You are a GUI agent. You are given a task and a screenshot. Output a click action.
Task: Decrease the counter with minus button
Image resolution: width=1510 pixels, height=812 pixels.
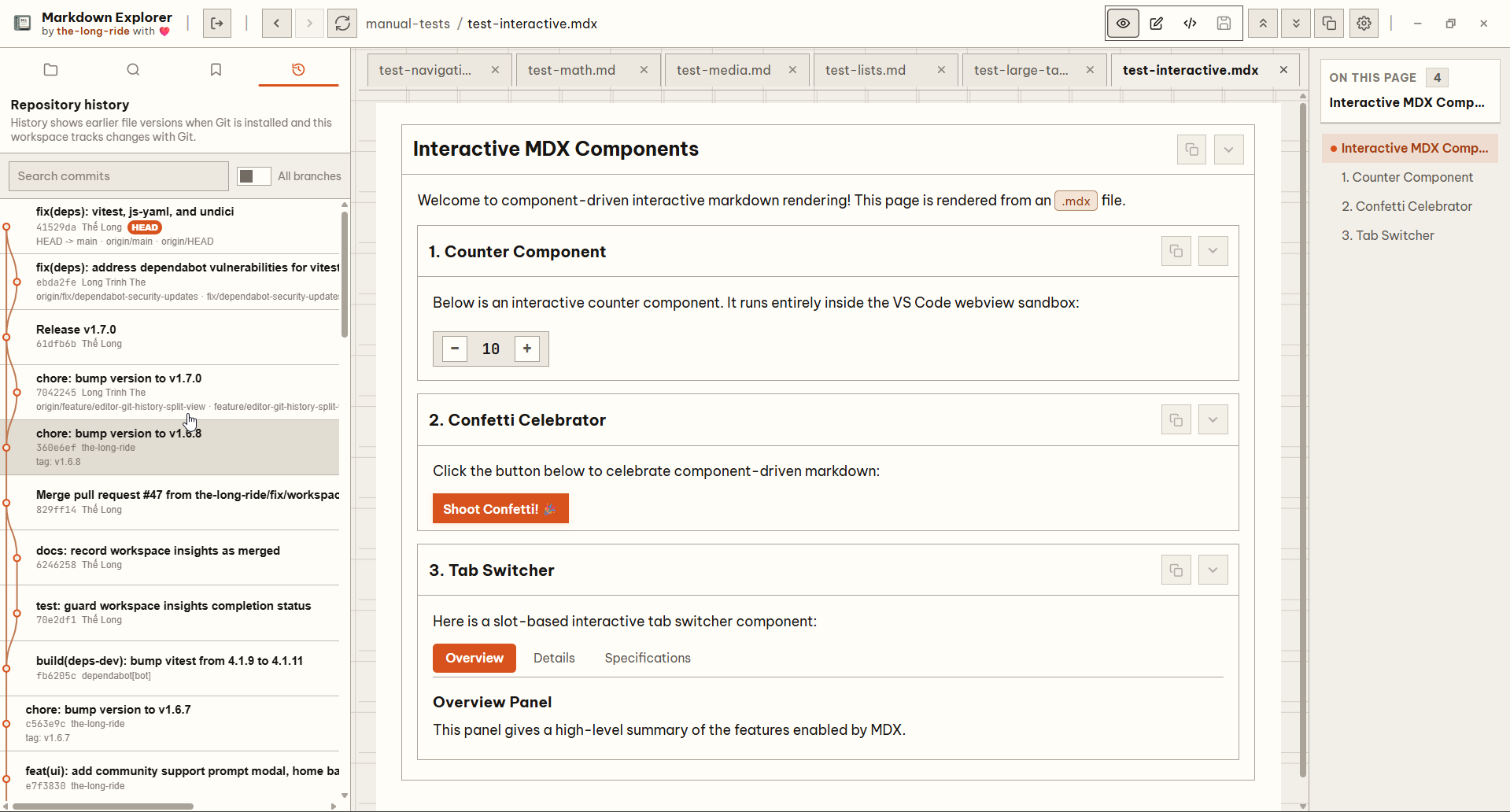[455, 349]
